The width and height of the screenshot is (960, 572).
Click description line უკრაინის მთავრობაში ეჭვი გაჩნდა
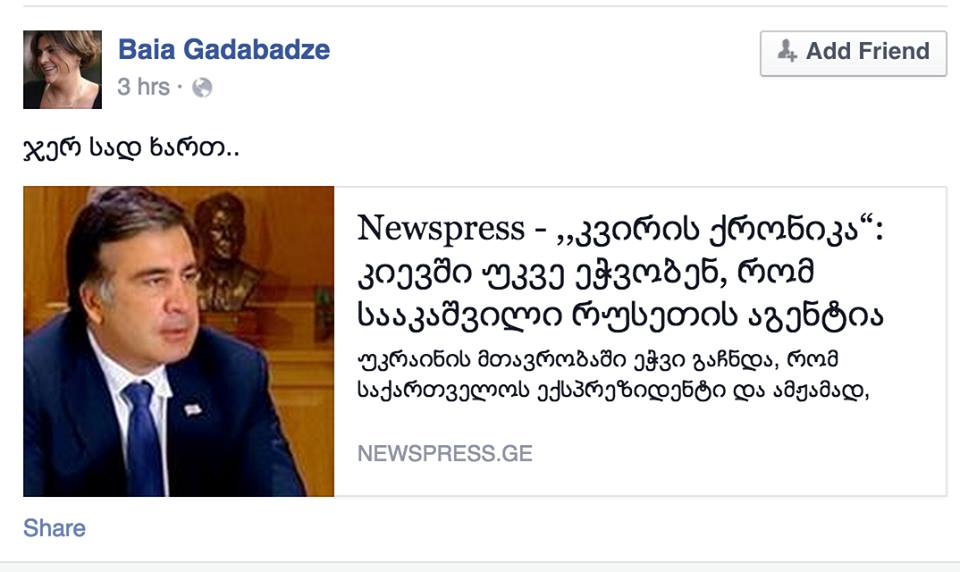click(598, 360)
